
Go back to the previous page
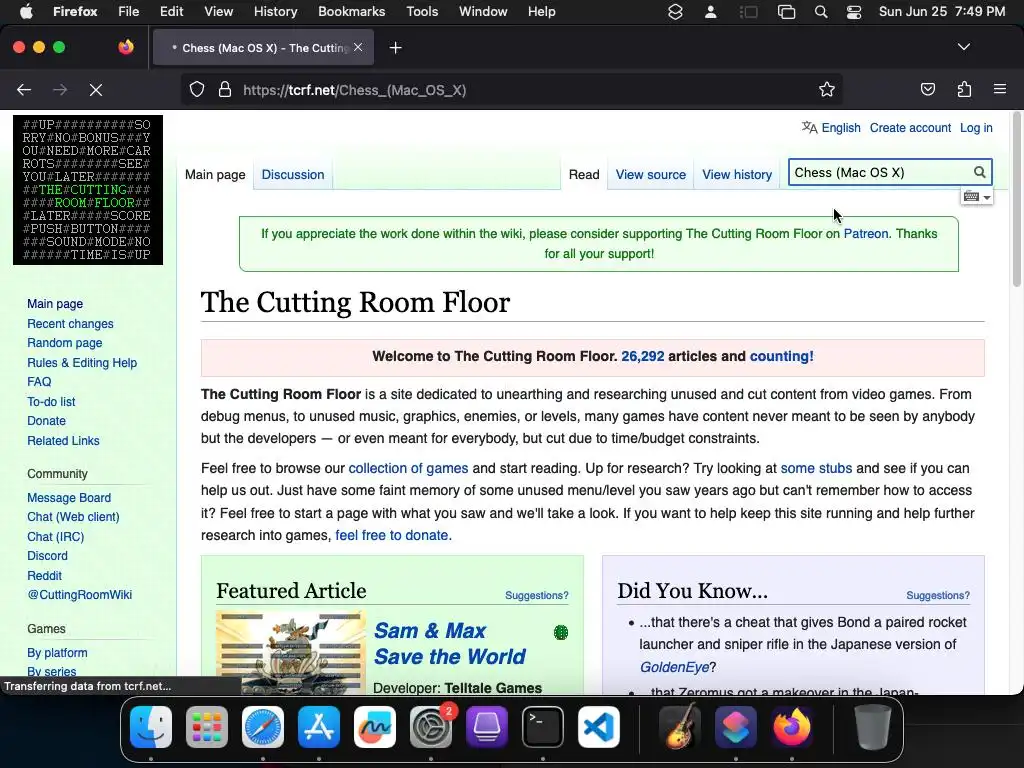(24, 90)
